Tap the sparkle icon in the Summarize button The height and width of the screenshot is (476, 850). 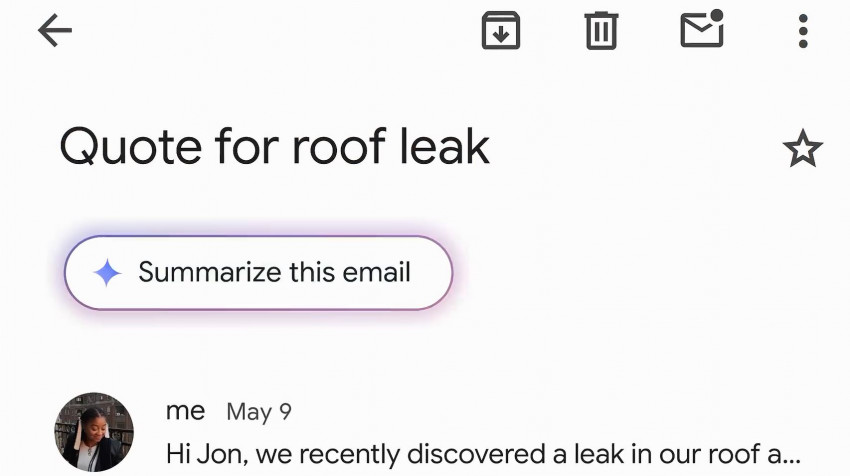pos(107,272)
